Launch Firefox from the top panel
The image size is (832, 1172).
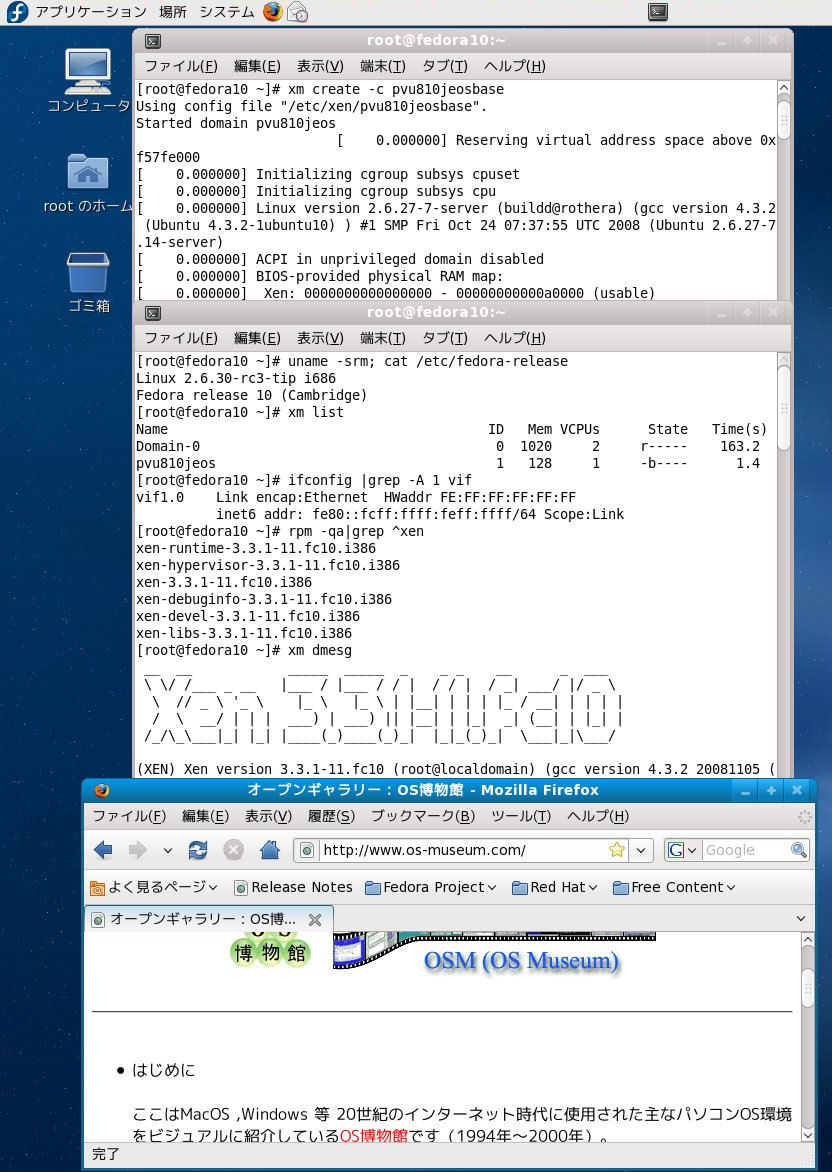point(273,11)
